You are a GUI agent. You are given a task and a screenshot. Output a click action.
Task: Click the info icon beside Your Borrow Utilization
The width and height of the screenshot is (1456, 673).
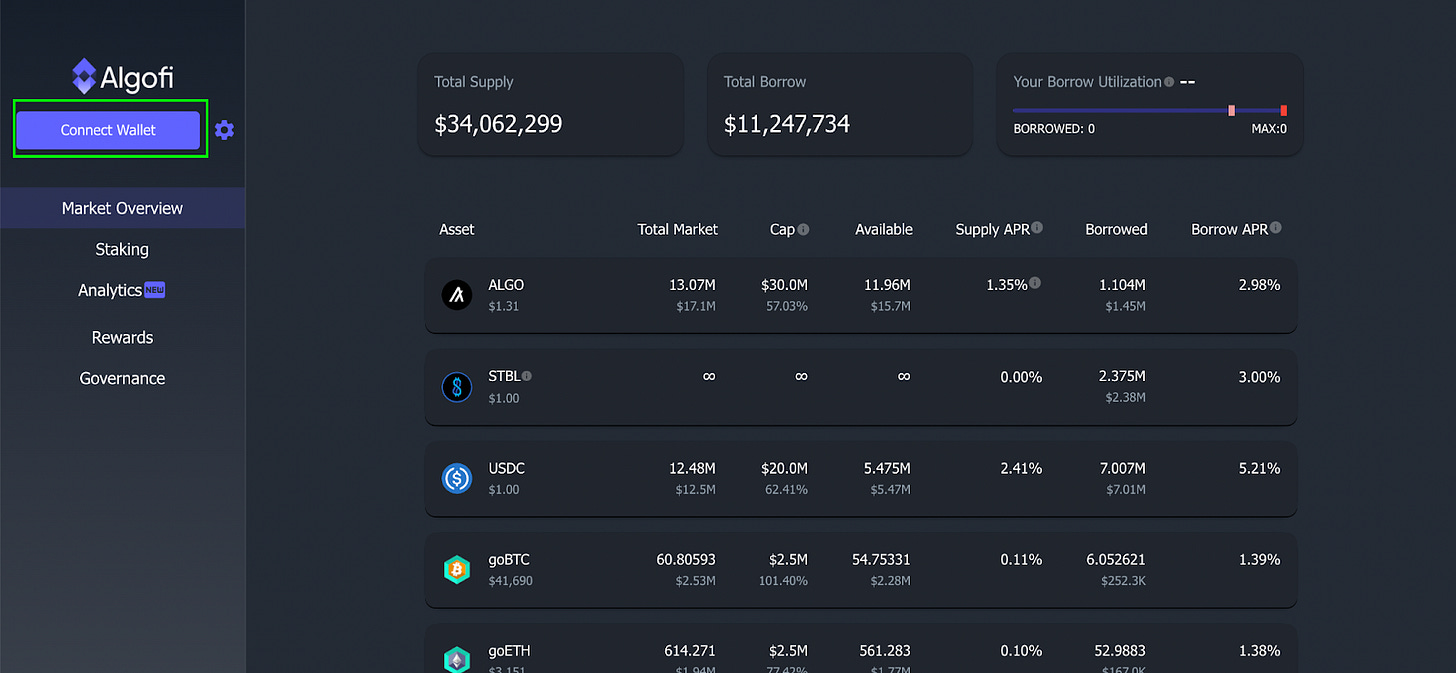1168,82
